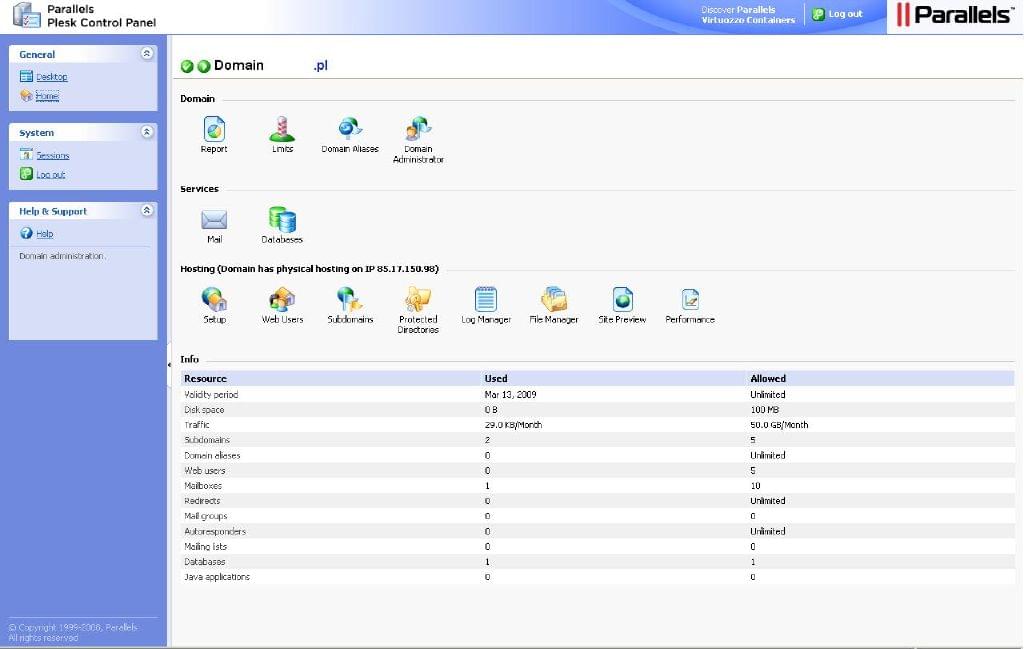The width and height of the screenshot is (1024, 649).
Task: Click the Hosting section heading with IP address
Action: [x=310, y=269]
